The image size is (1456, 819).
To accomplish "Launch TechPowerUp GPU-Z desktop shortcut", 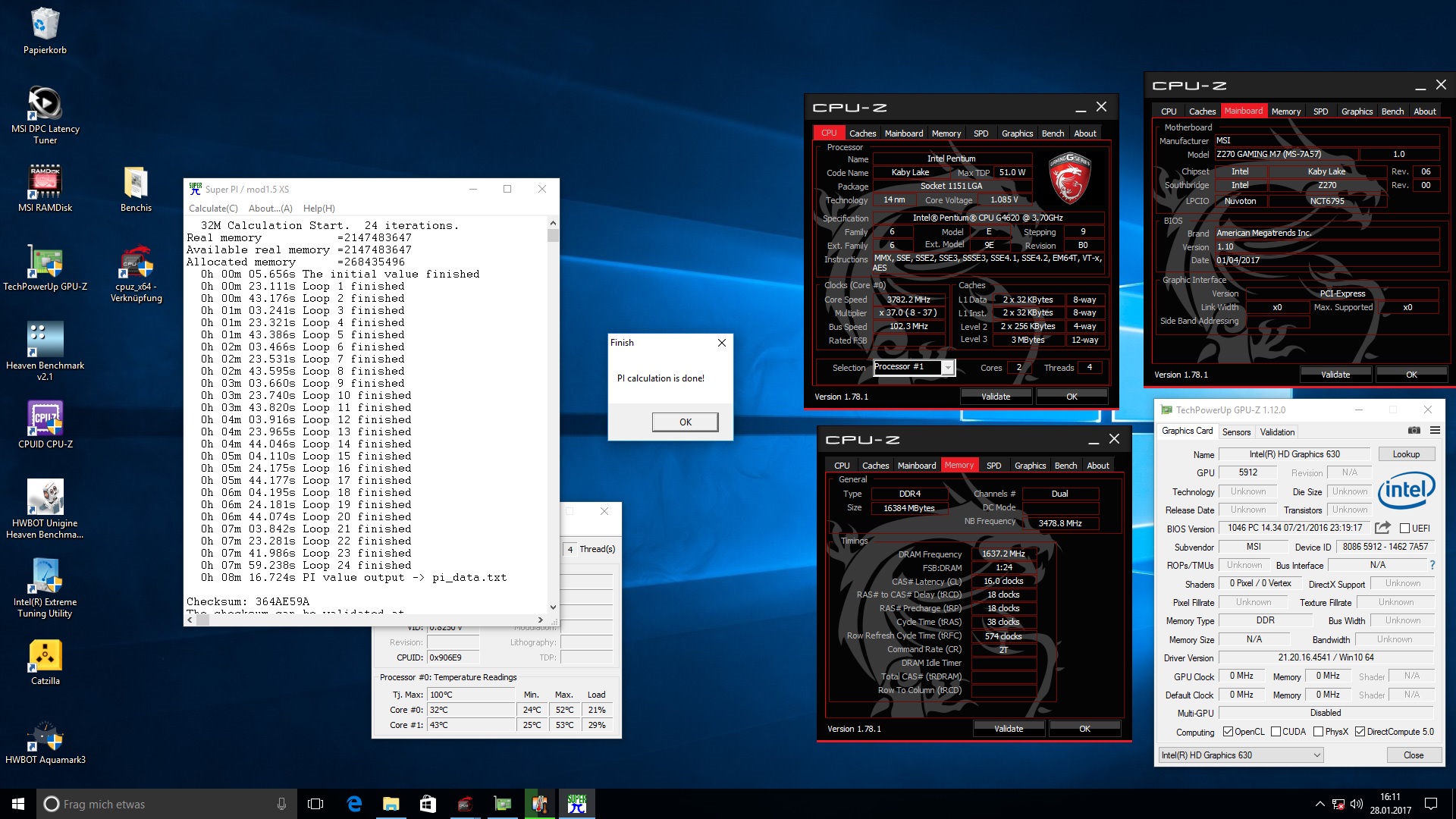I will coord(45,267).
